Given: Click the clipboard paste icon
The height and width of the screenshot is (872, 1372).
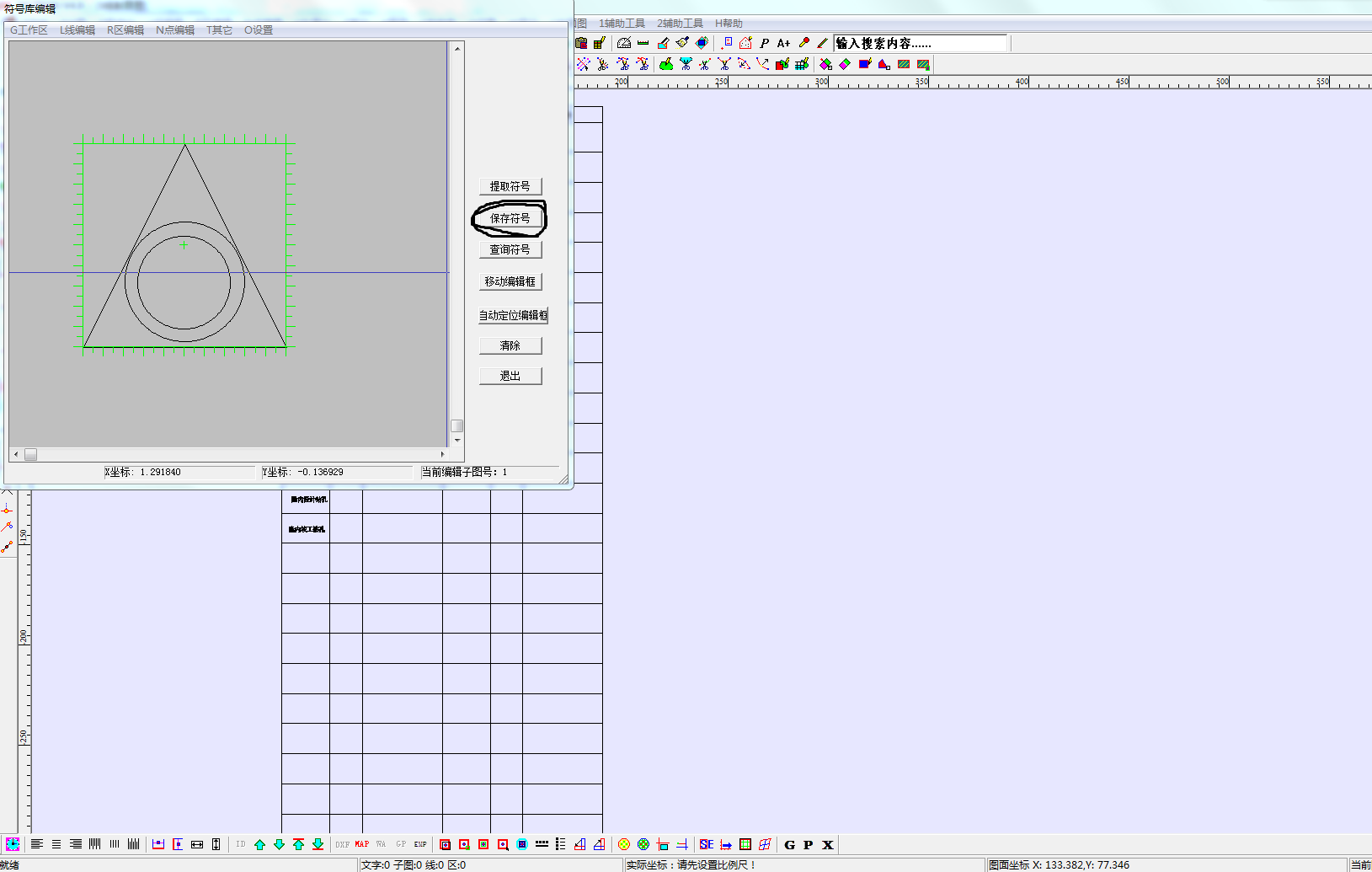Looking at the screenshot, I should coord(581,43).
